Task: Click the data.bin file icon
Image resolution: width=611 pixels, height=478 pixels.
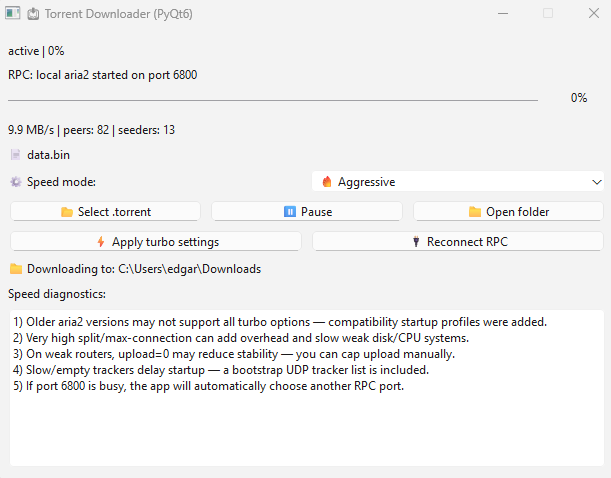Action: pos(15,155)
